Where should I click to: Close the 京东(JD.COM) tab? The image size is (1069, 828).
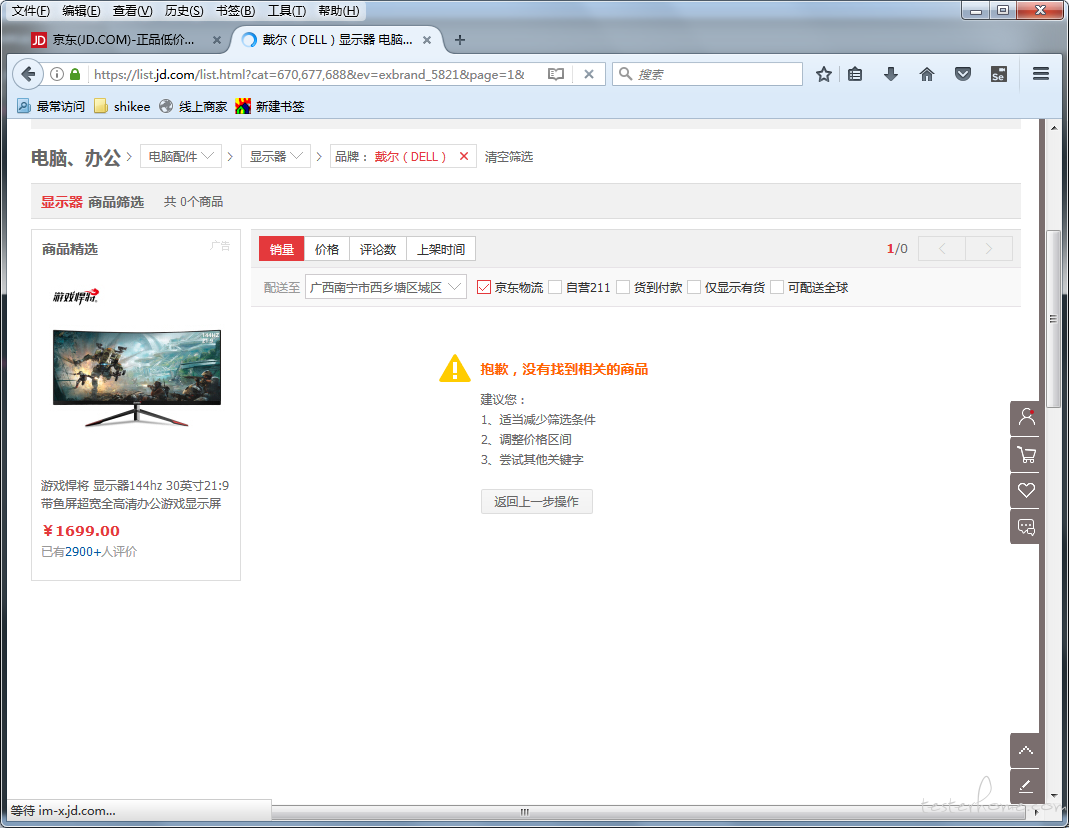(217, 40)
